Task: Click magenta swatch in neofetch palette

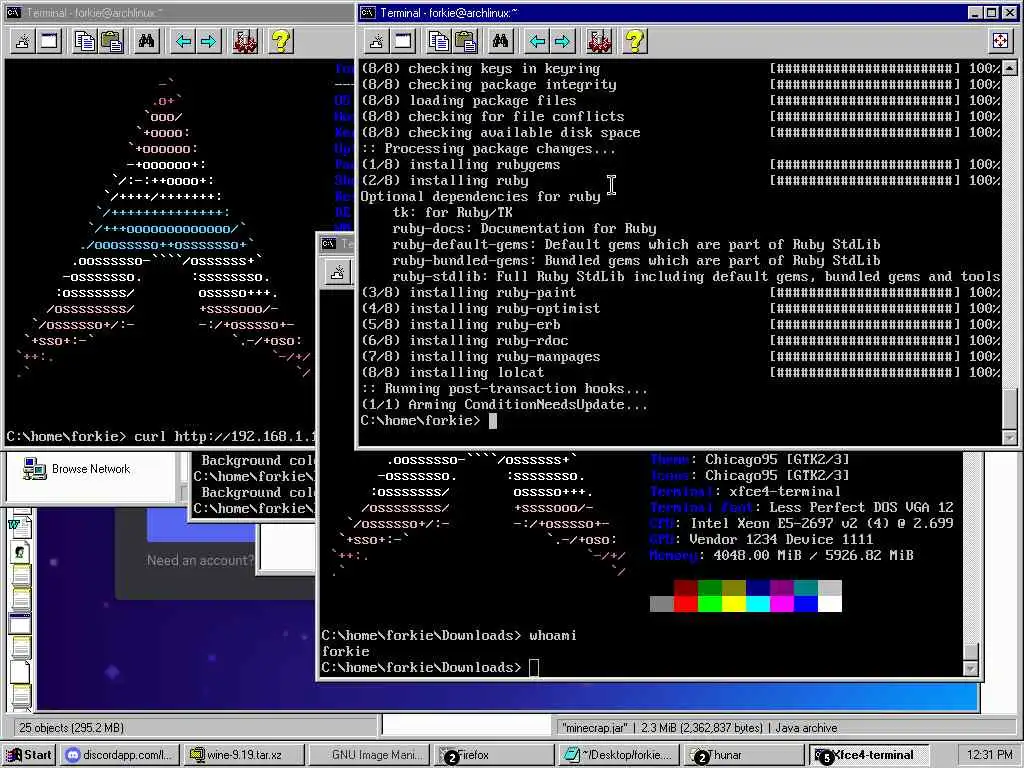Action: click(x=782, y=604)
